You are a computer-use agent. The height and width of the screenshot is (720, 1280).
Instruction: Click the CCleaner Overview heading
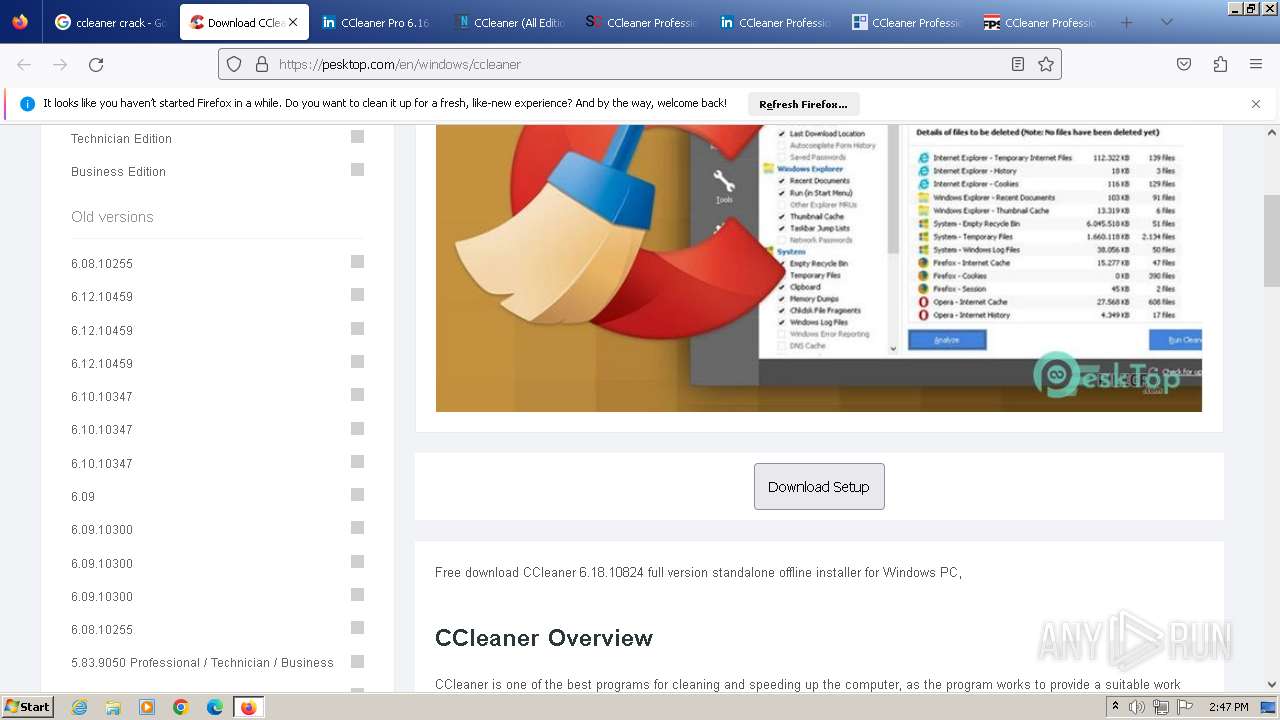544,638
